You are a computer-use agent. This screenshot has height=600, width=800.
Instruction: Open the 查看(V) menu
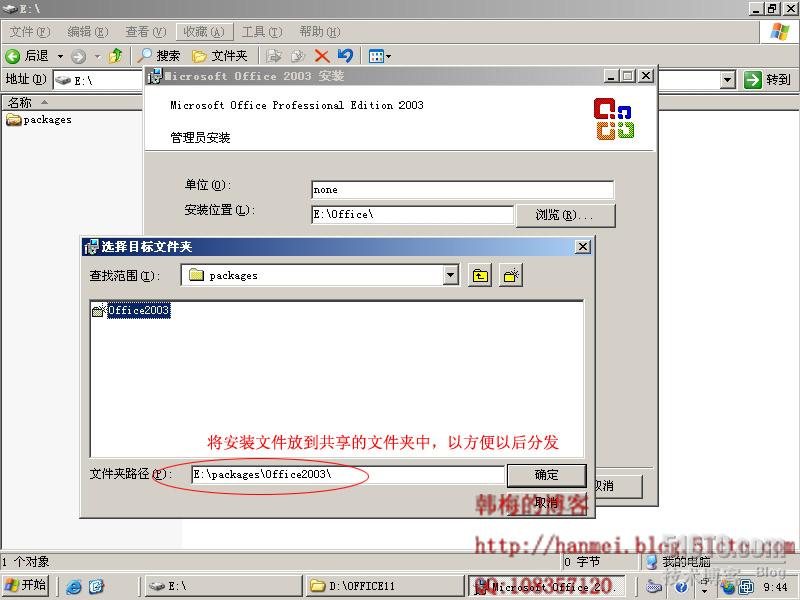pos(146,32)
